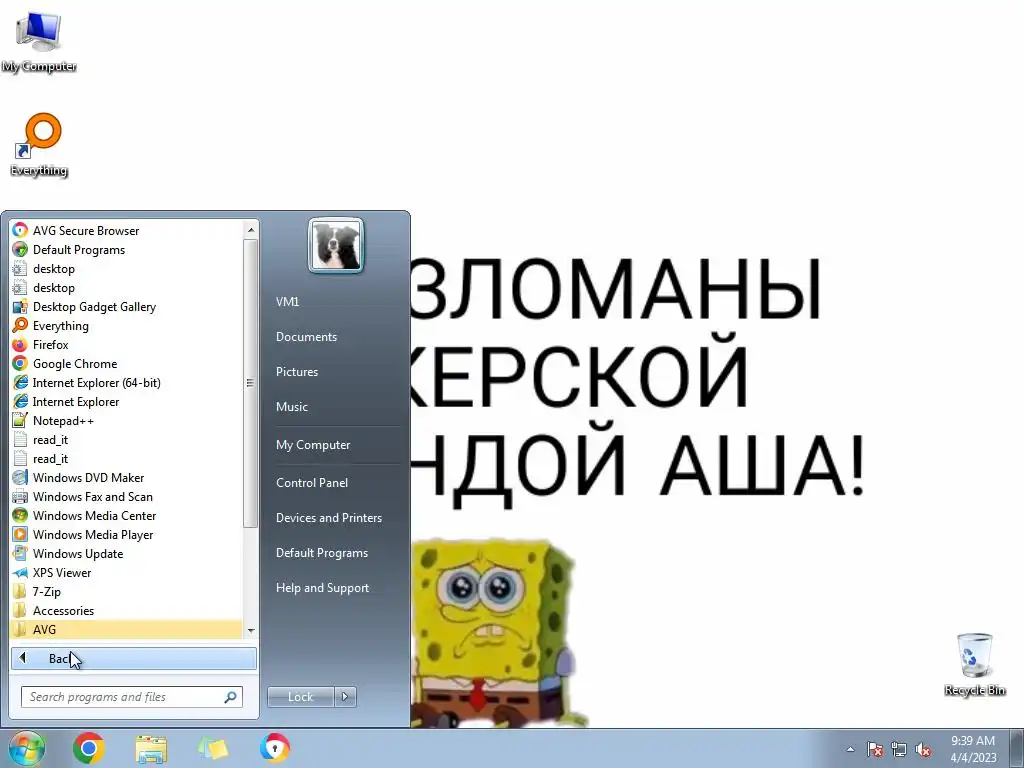
Task: Click the network tray icon
Action: click(899, 749)
